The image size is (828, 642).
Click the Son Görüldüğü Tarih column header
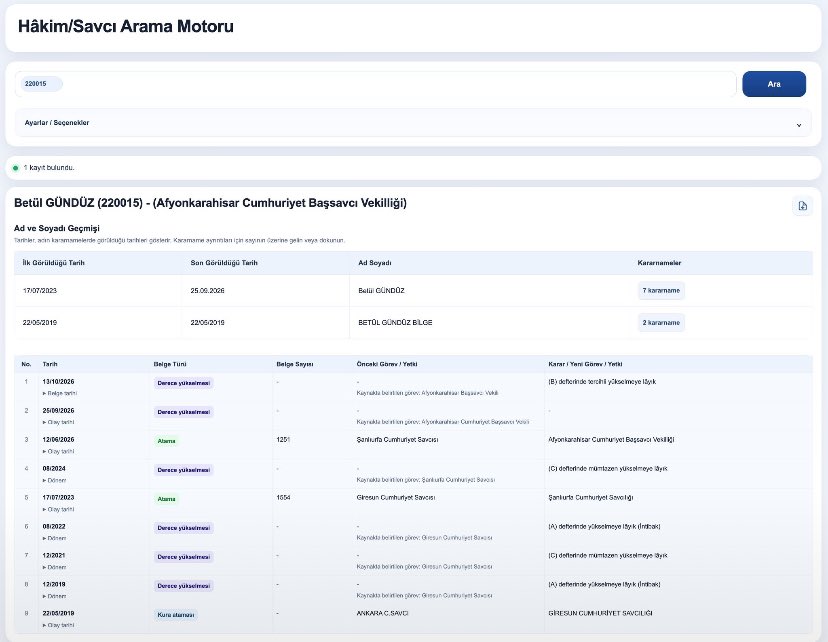pos(224,263)
